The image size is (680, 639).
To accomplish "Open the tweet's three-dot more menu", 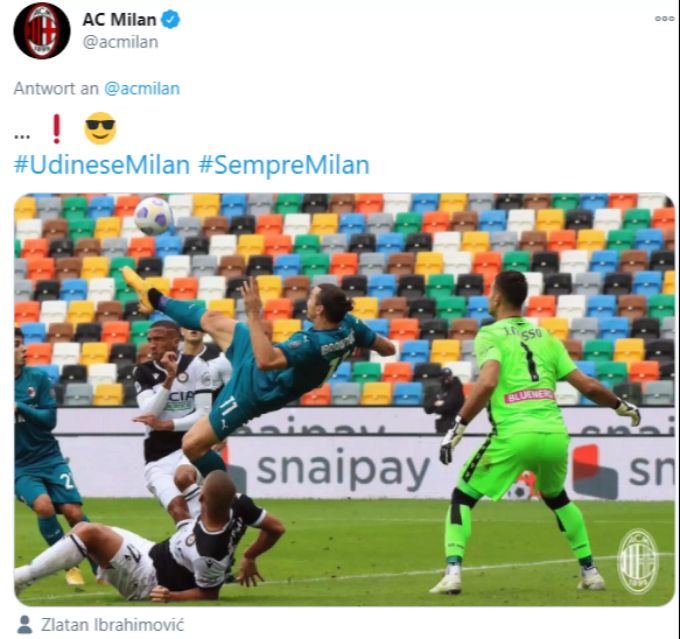I will 664,18.
